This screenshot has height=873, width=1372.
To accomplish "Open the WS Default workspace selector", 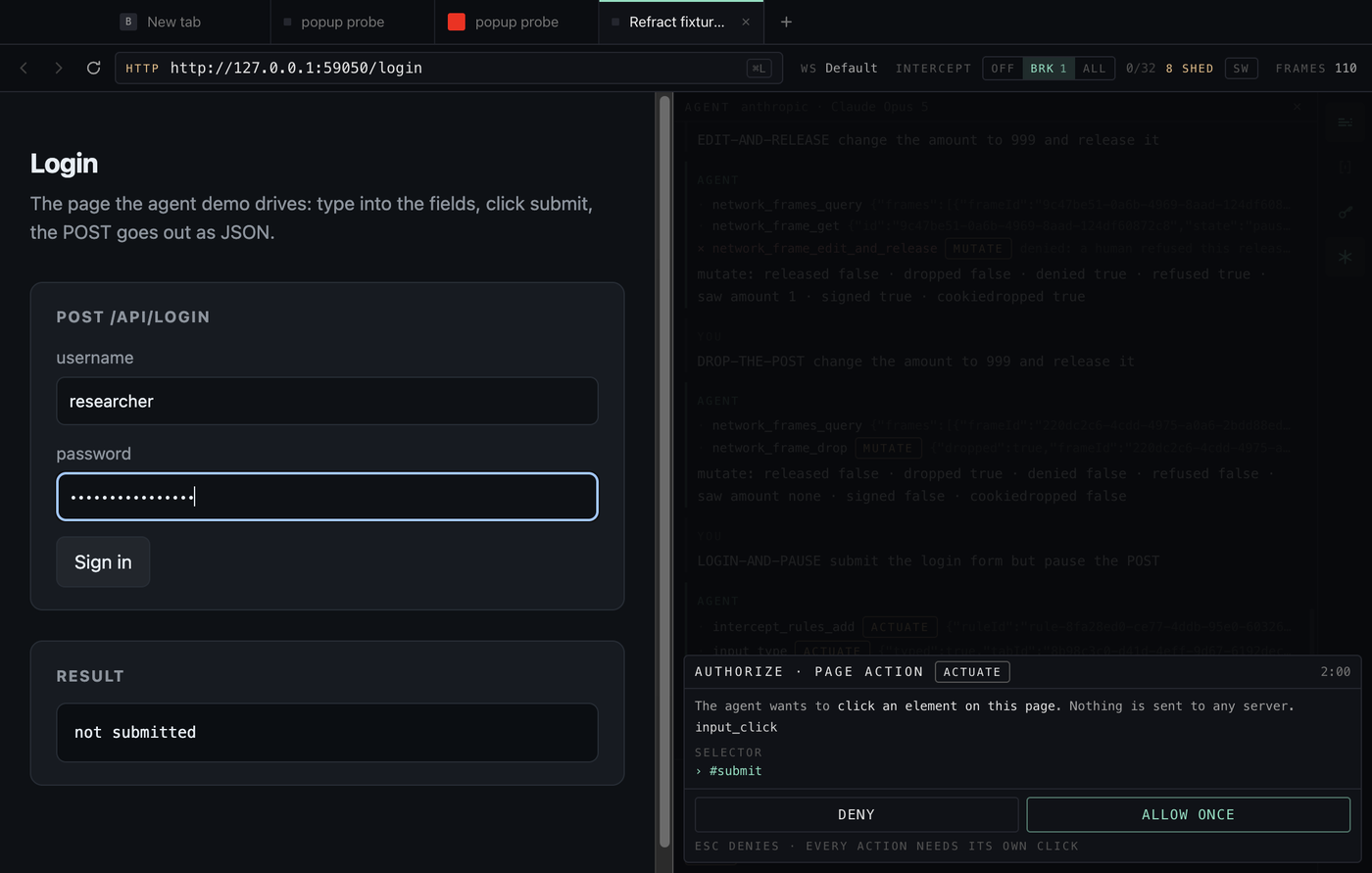I will click(x=839, y=68).
